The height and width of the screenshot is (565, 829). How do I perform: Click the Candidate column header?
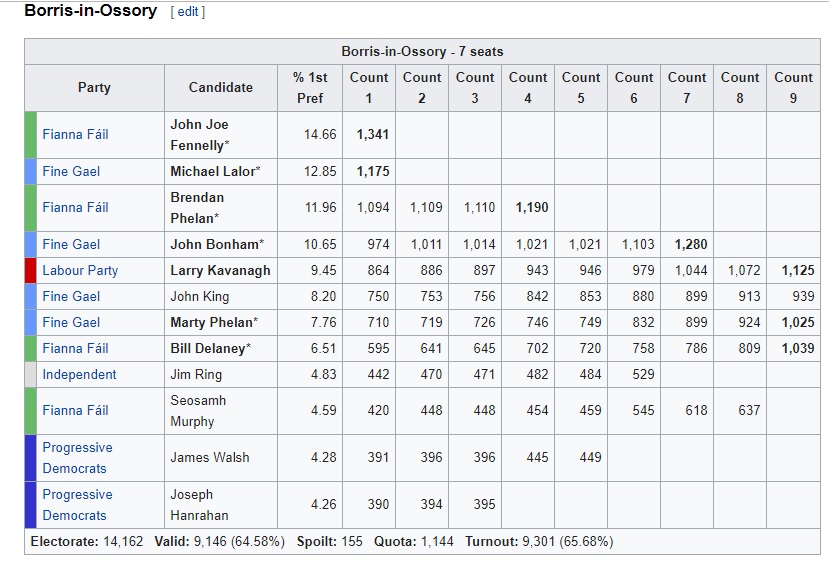click(220, 88)
